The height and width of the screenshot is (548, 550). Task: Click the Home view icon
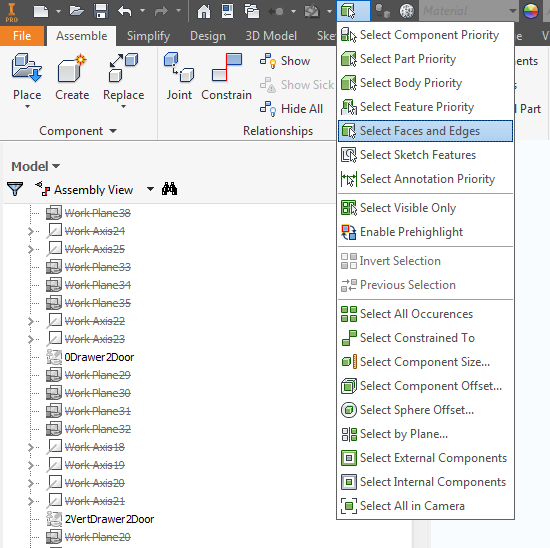pyautogui.click(x=204, y=11)
